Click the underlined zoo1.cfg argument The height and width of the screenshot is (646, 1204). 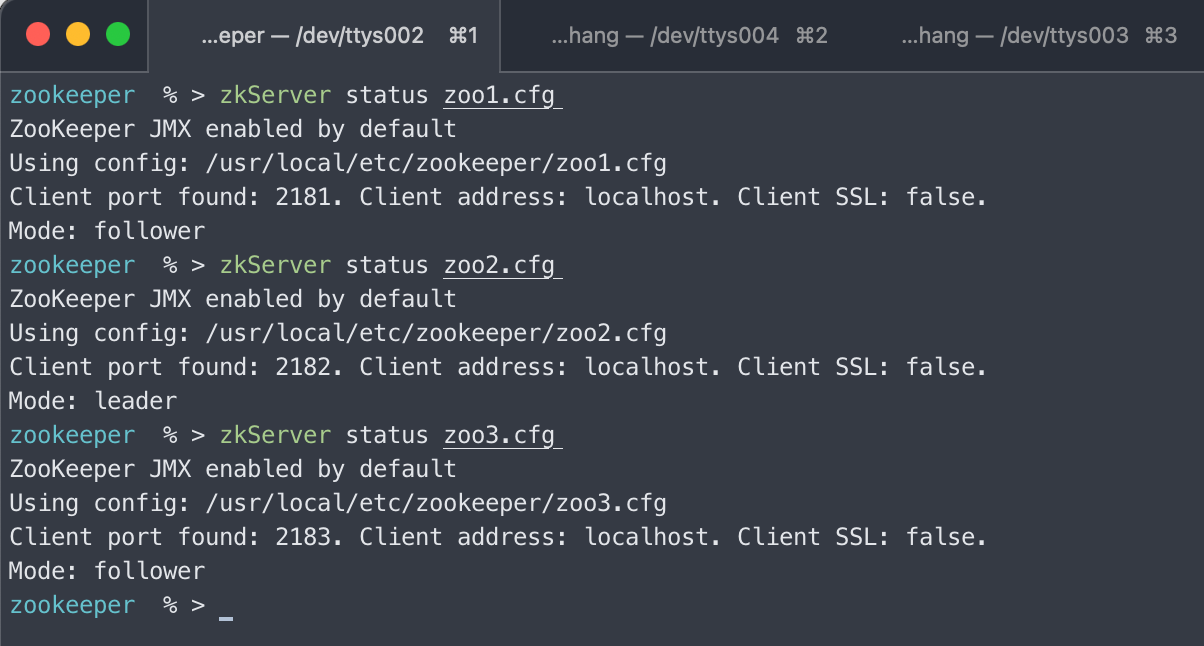pyautogui.click(x=499, y=96)
